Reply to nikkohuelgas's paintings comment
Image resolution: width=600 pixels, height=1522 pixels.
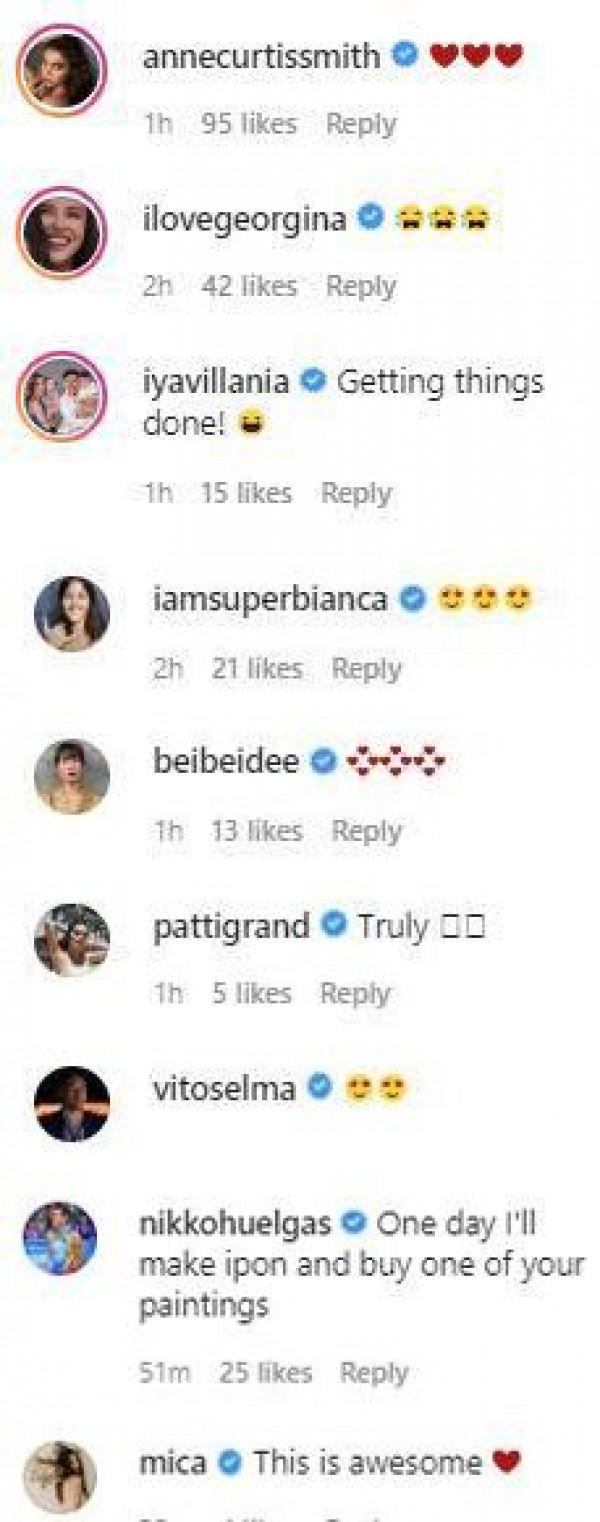click(375, 1372)
